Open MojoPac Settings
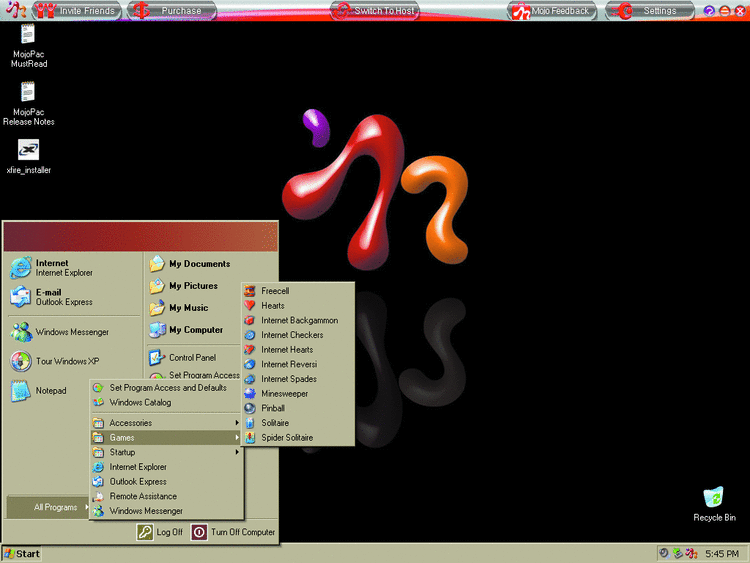The image size is (750, 563). click(650, 11)
